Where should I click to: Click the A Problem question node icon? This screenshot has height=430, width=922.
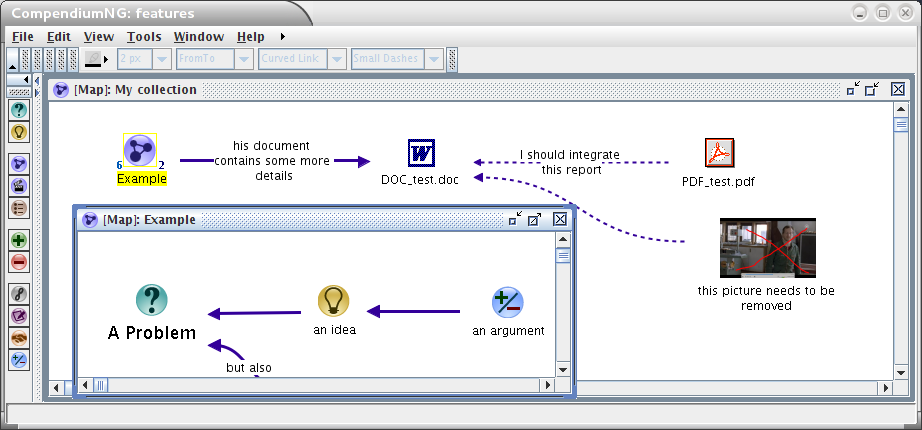click(x=152, y=299)
